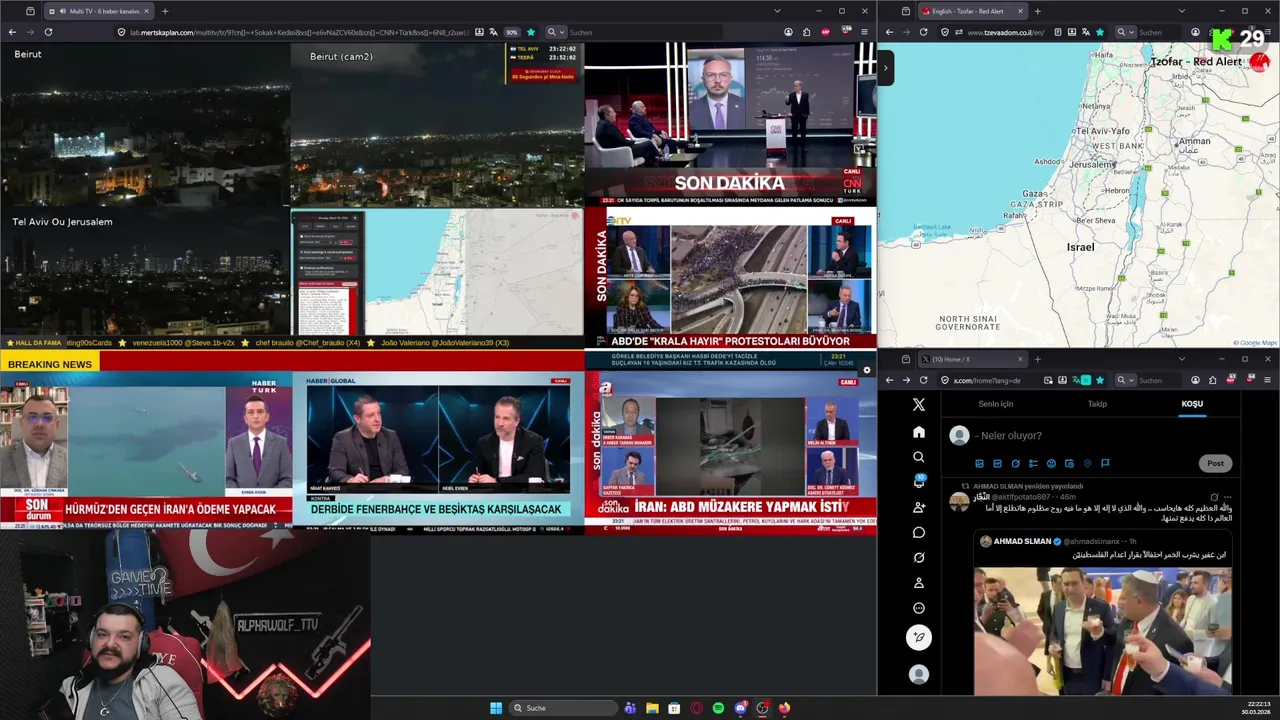This screenshot has width=1280, height=720.
Task: Click the Tel Aviv Ou Jerusalem camera feed
Action: [x=145, y=272]
